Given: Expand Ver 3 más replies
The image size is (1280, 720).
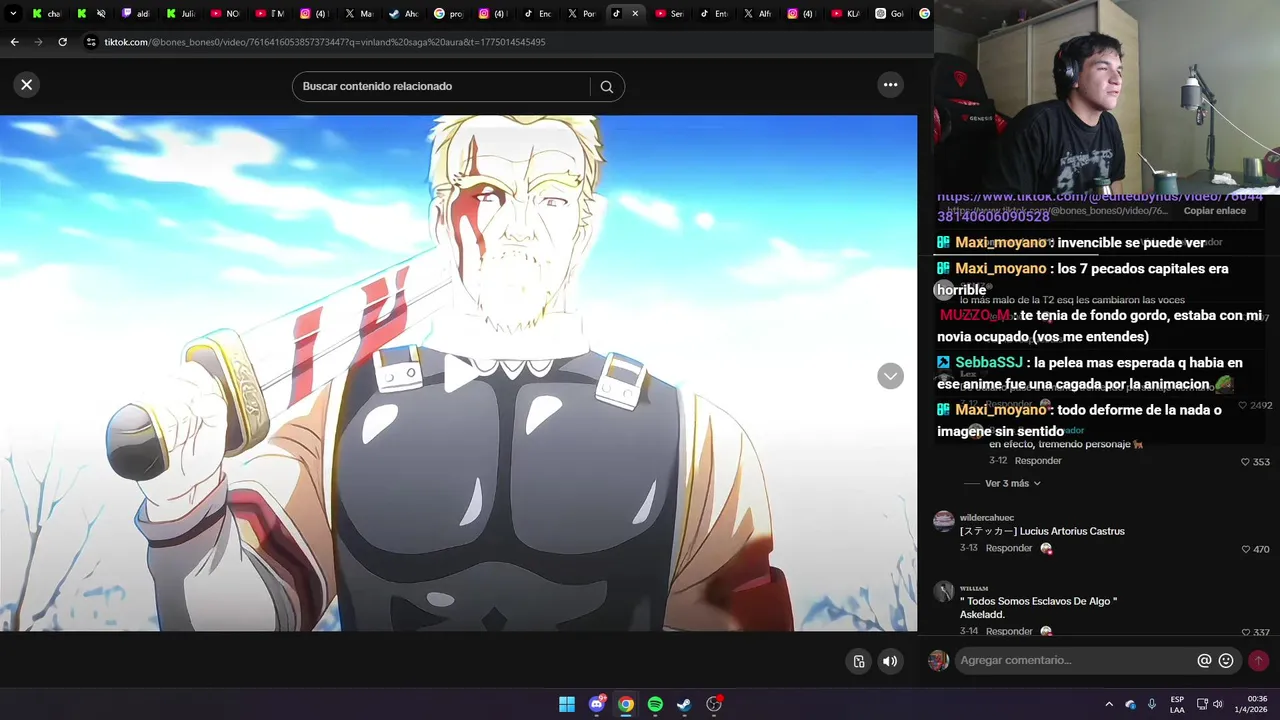Looking at the screenshot, I should (x=1013, y=483).
